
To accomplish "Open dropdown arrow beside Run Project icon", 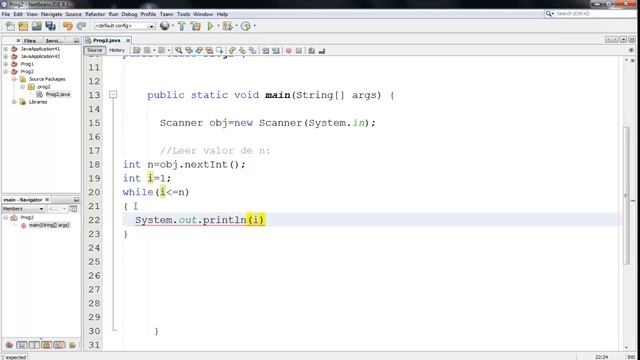I will tap(218, 26).
